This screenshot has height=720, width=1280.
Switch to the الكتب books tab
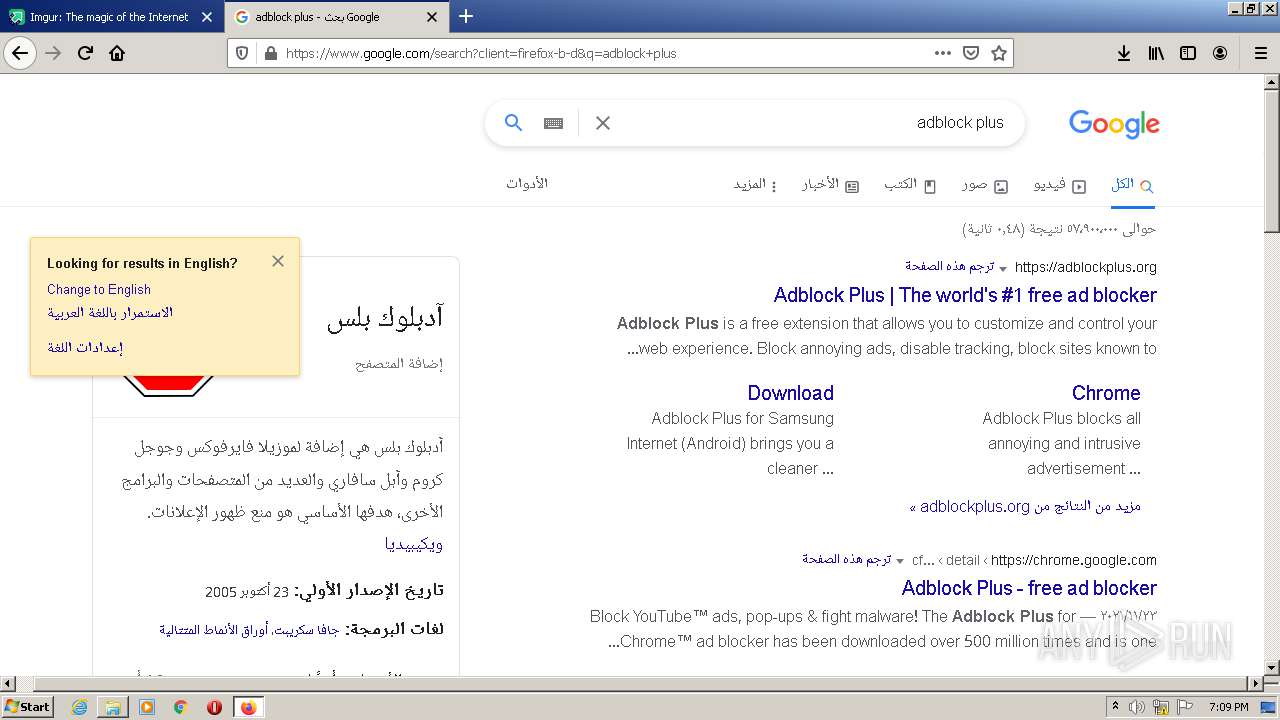pyautogui.click(x=910, y=185)
